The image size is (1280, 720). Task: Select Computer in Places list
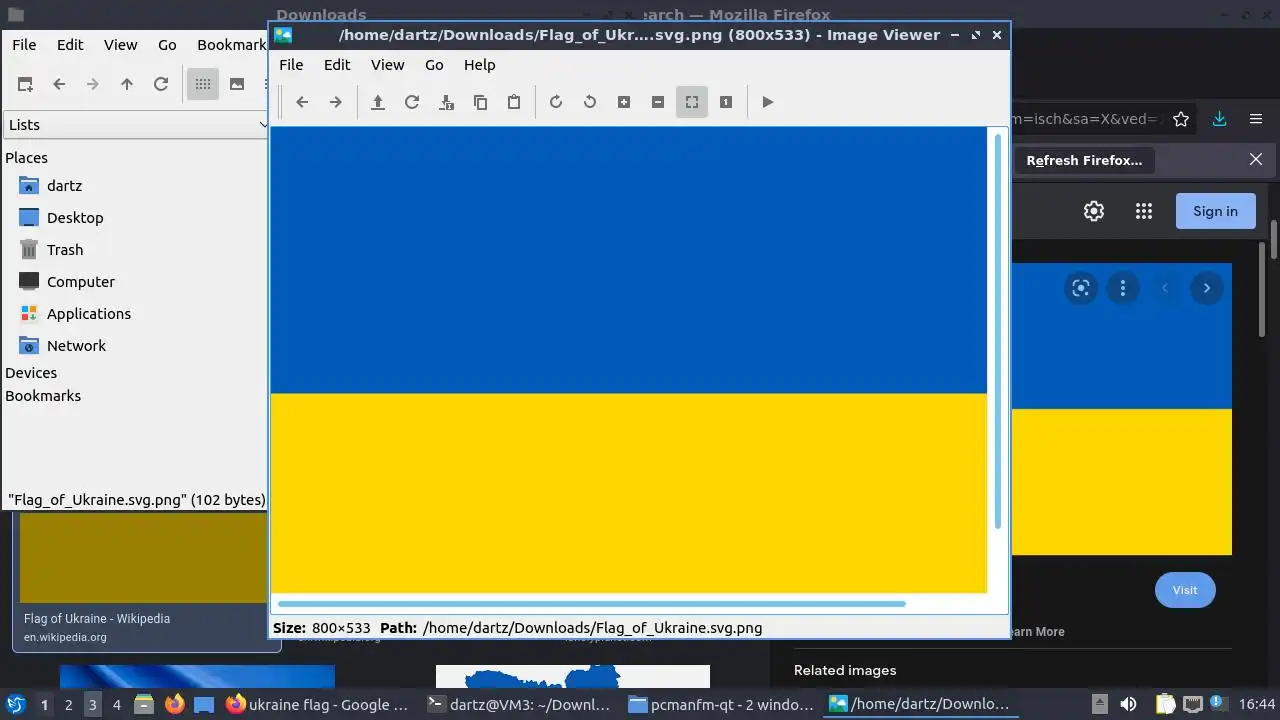tap(80, 281)
